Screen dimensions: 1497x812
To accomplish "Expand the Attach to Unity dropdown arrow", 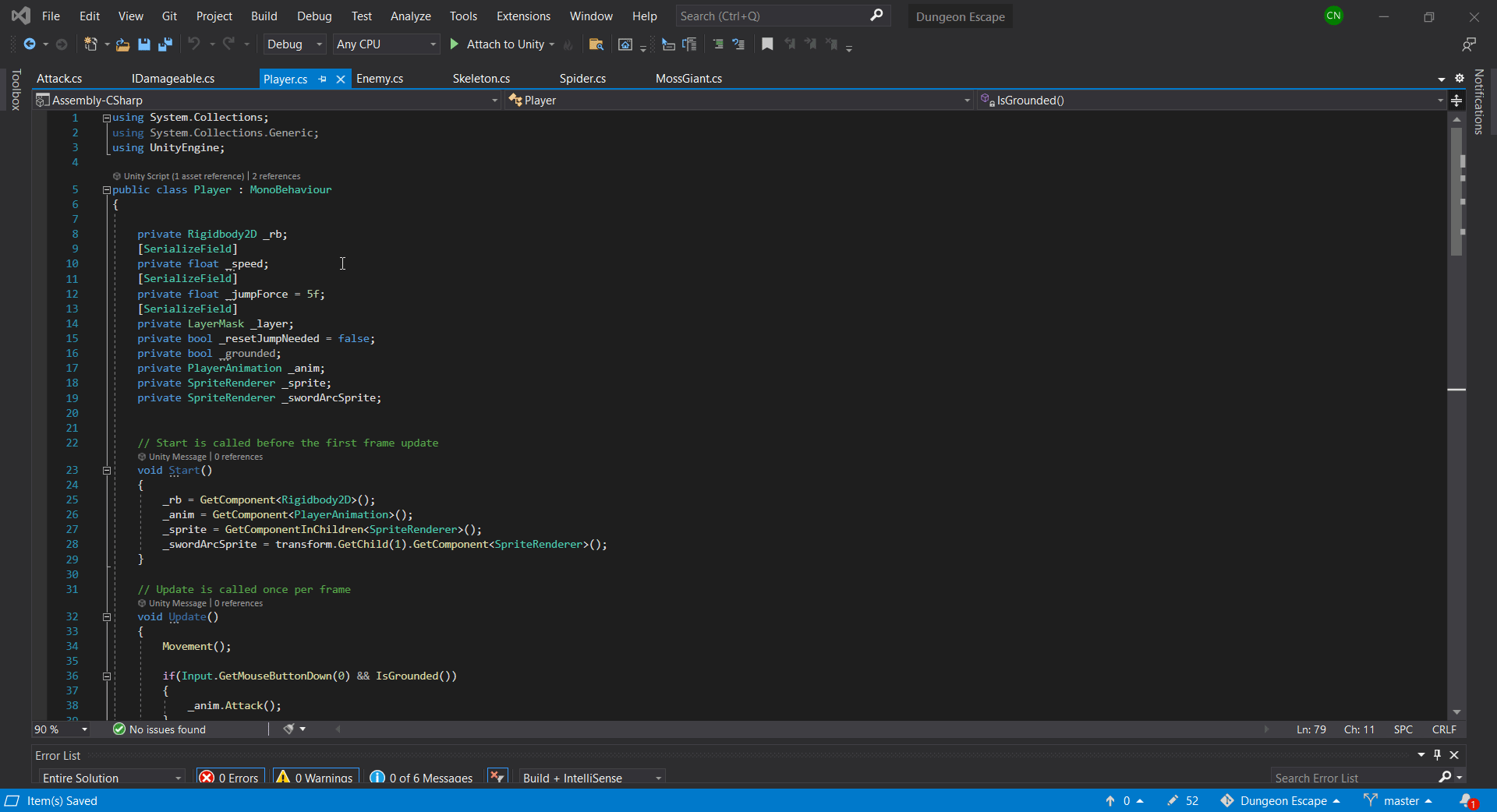I will coord(552,44).
